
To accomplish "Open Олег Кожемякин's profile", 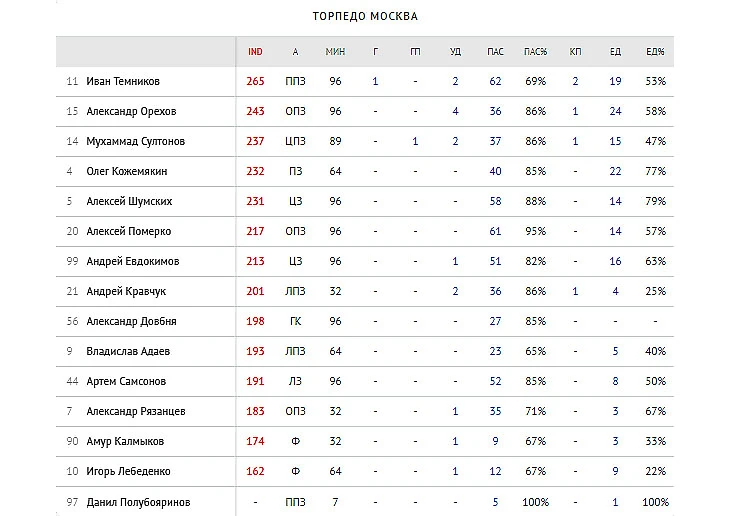I will (x=129, y=172).
